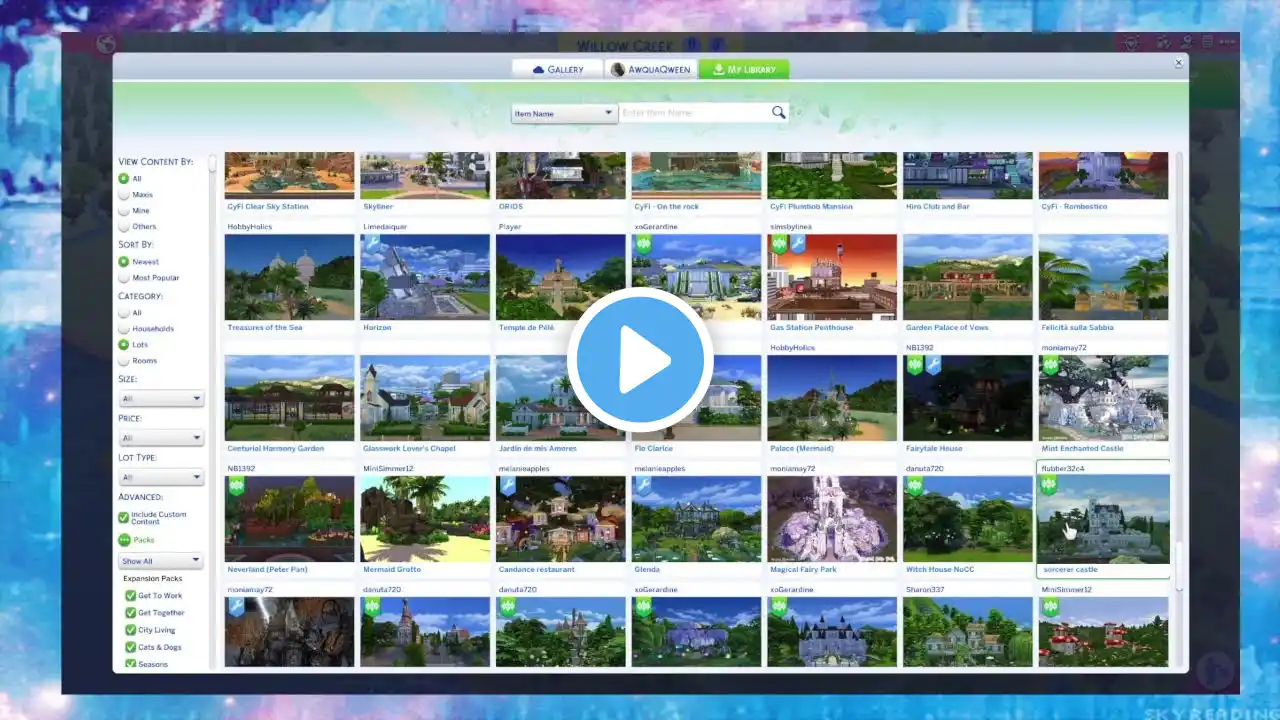
Task: Sort by Newest
Action: [124, 262]
